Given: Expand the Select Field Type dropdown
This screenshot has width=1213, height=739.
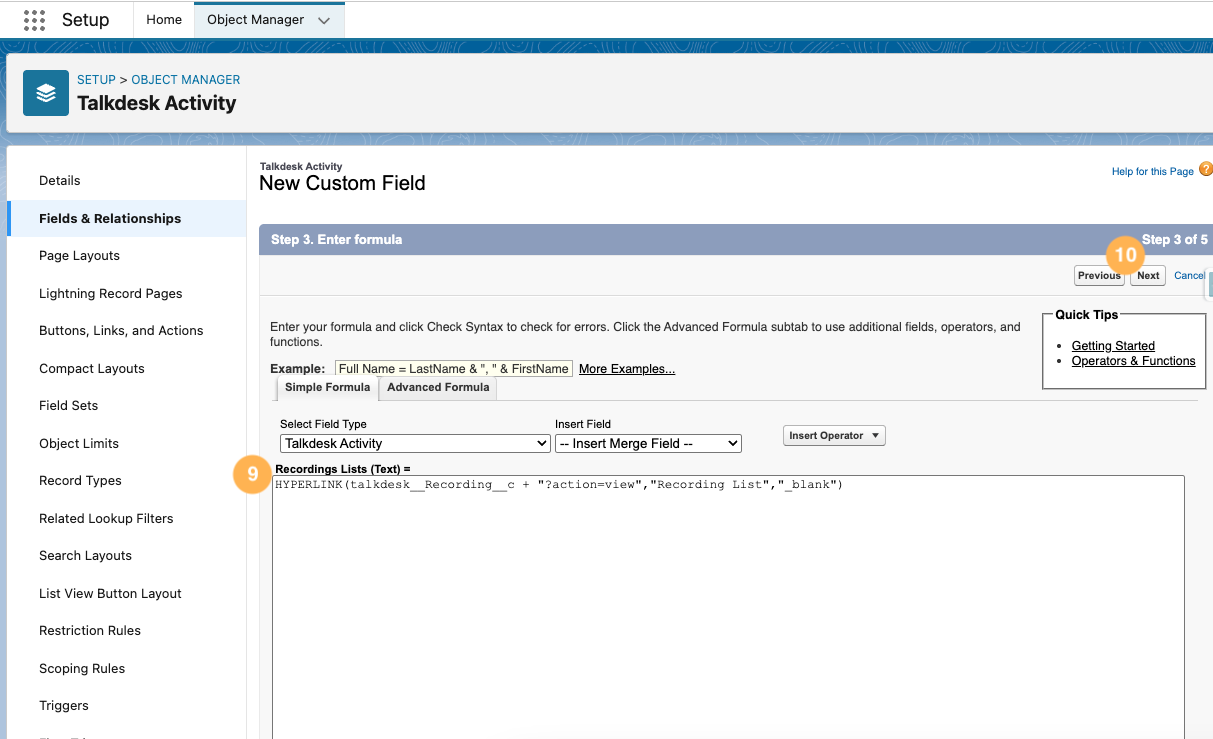Looking at the screenshot, I should click(415, 443).
